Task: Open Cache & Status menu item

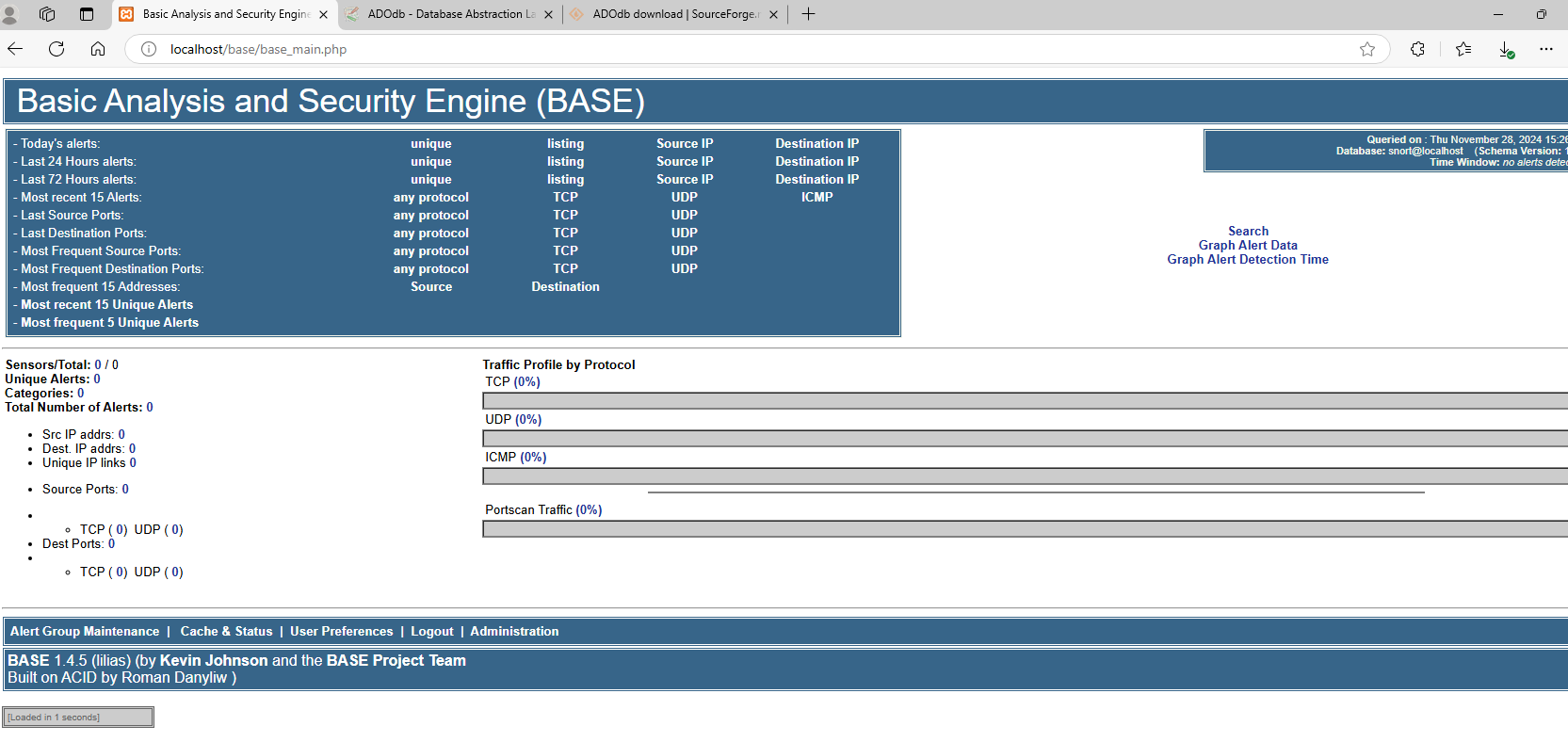Action: (x=226, y=631)
